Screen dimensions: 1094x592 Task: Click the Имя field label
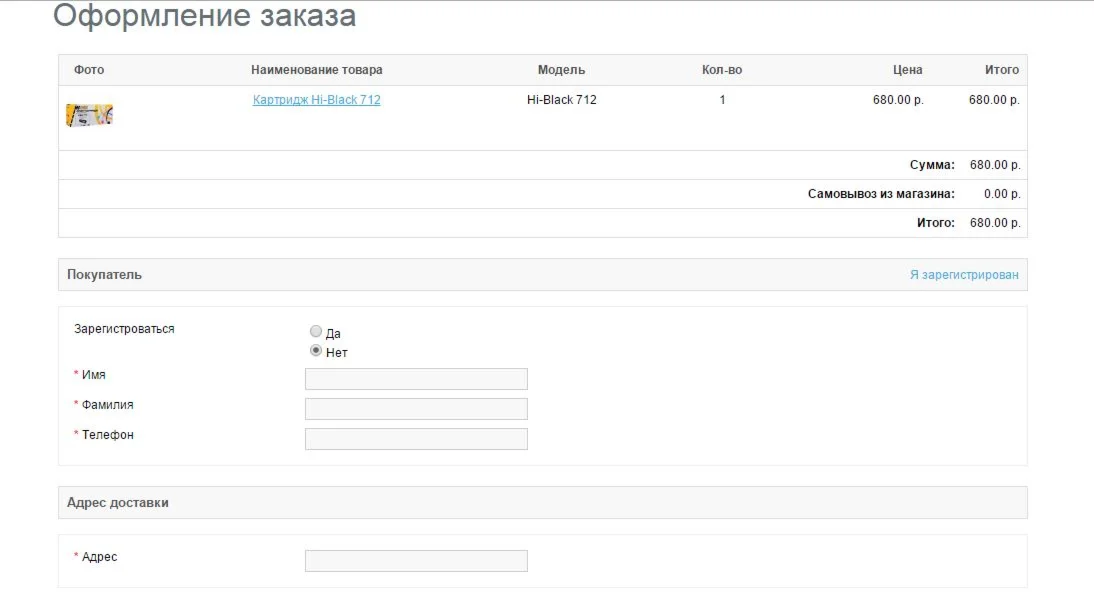tap(93, 375)
